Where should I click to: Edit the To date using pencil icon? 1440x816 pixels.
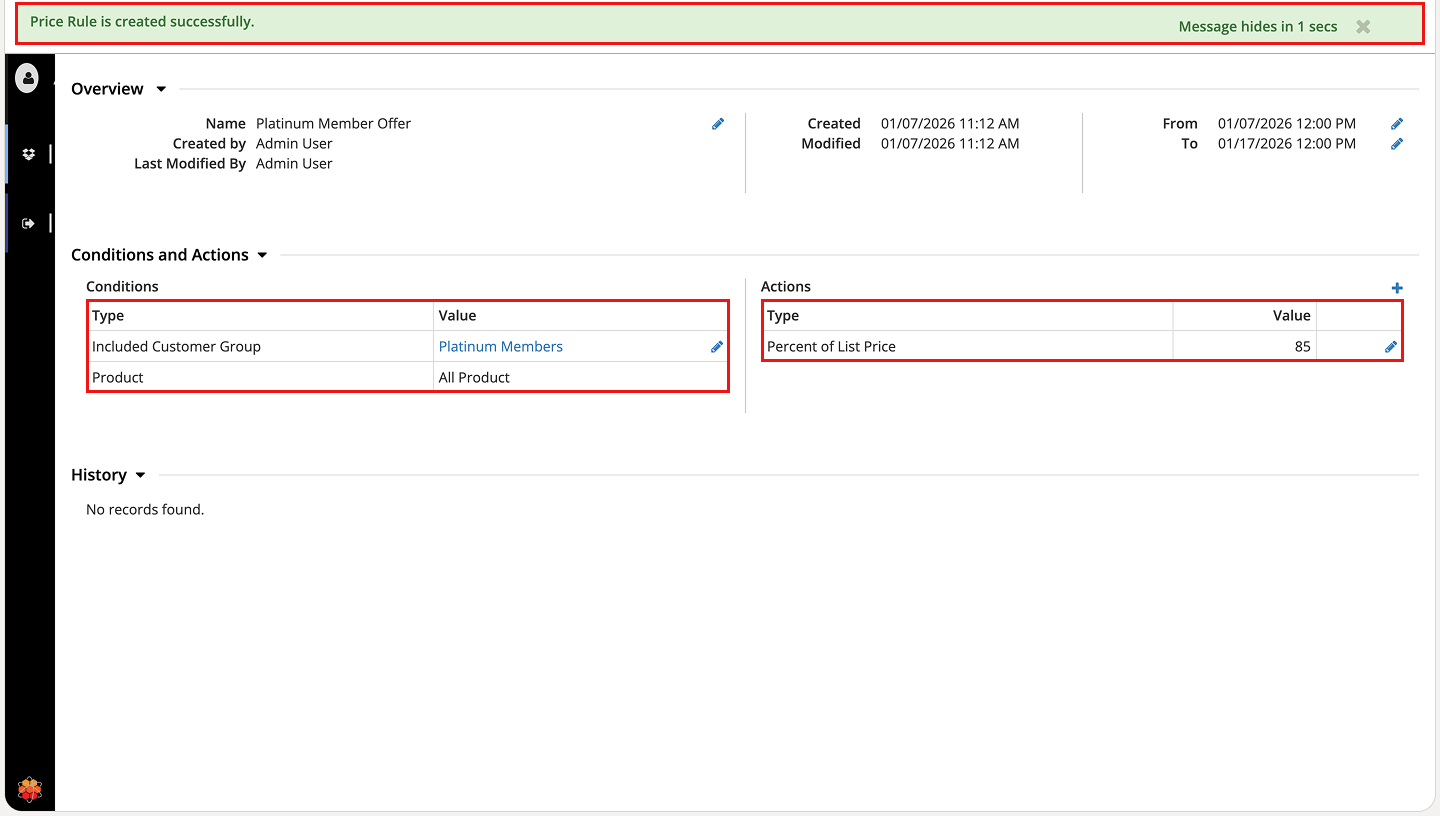(x=1397, y=144)
